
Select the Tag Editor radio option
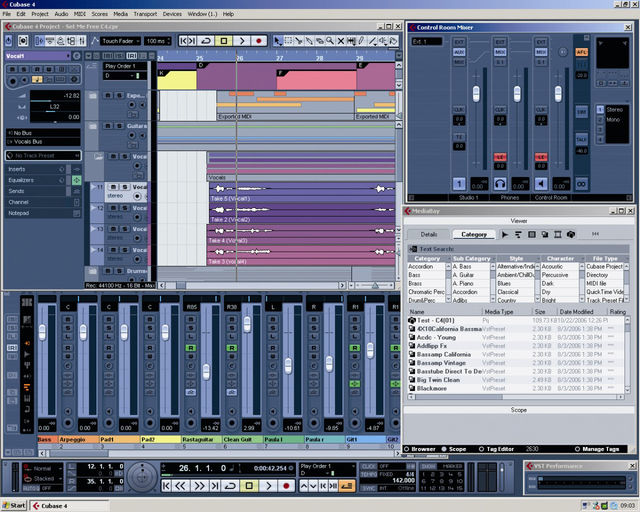point(496,449)
